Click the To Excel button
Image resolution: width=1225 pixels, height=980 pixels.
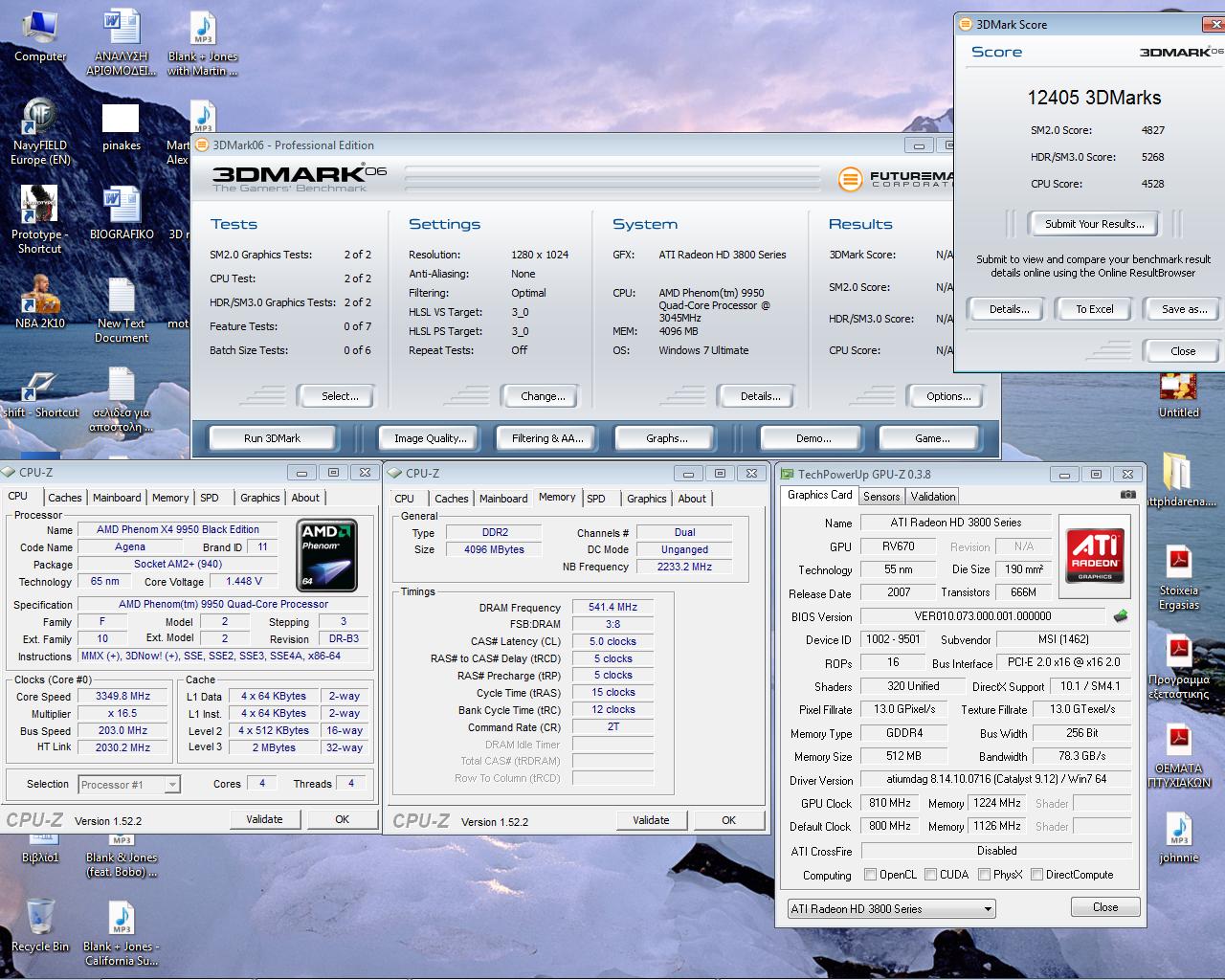click(x=1094, y=309)
